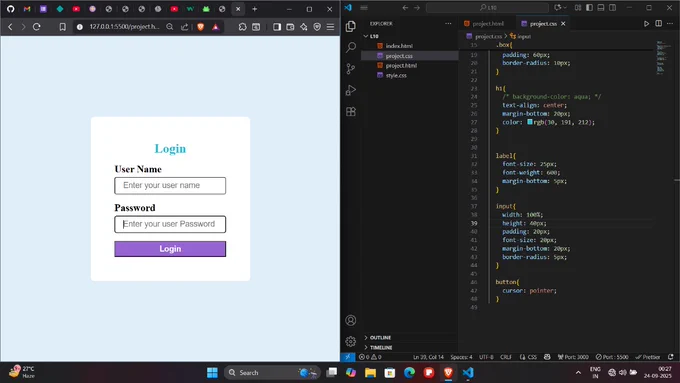Open zoom control in address bar
The height and width of the screenshot is (383, 680).
[x=170, y=27]
